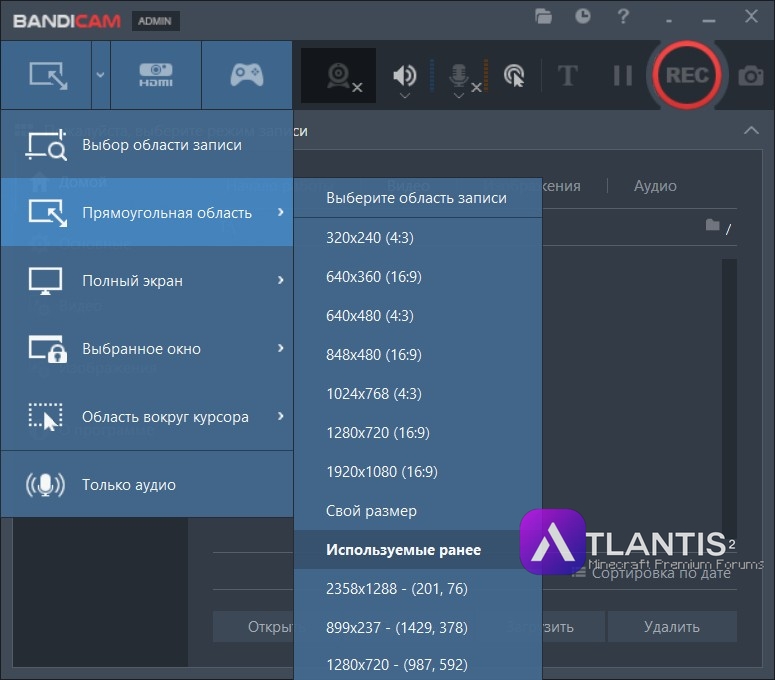The height and width of the screenshot is (680, 775).
Task: Pick the 1024x768 (4:3) size
Action: (418, 394)
